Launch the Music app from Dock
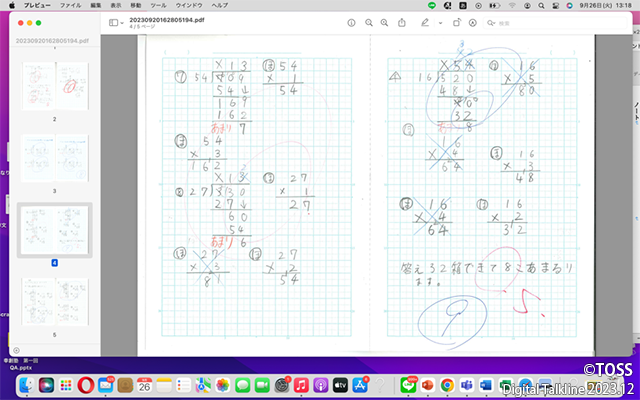This screenshot has width=640, height=400. pyautogui.click(x=301, y=384)
